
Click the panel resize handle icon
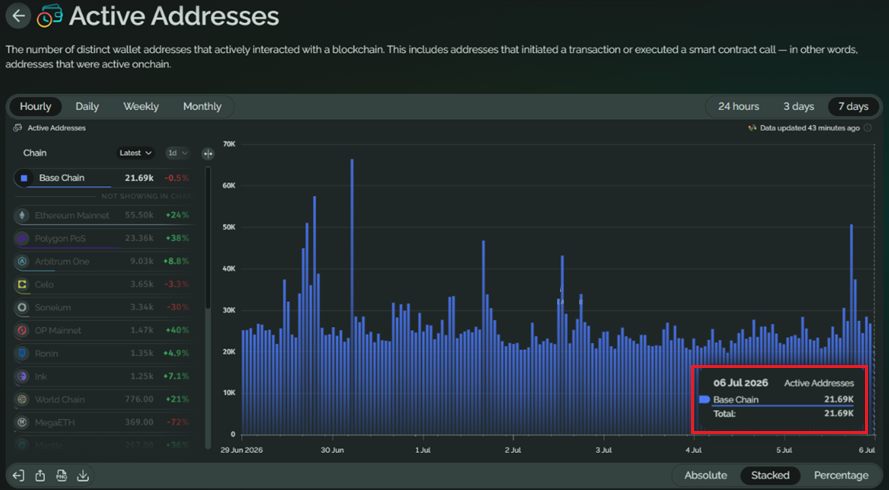click(x=208, y=154)
